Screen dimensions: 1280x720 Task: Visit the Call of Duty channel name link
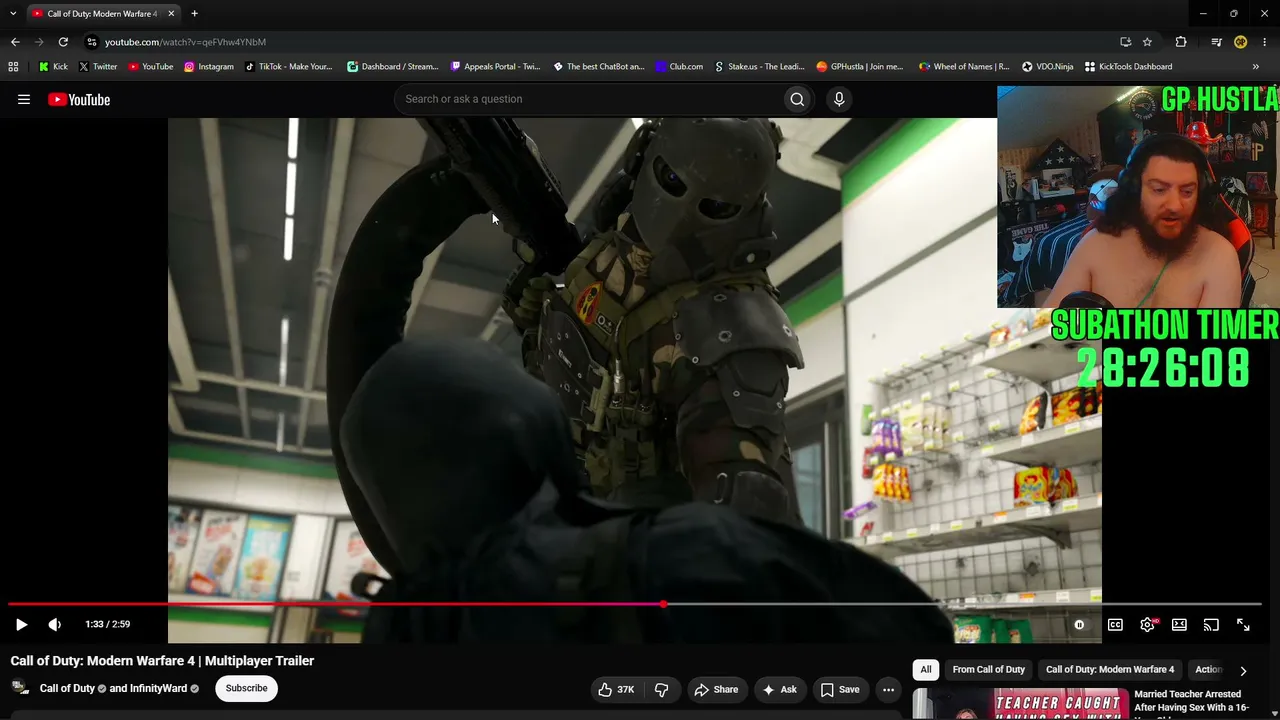67,689
